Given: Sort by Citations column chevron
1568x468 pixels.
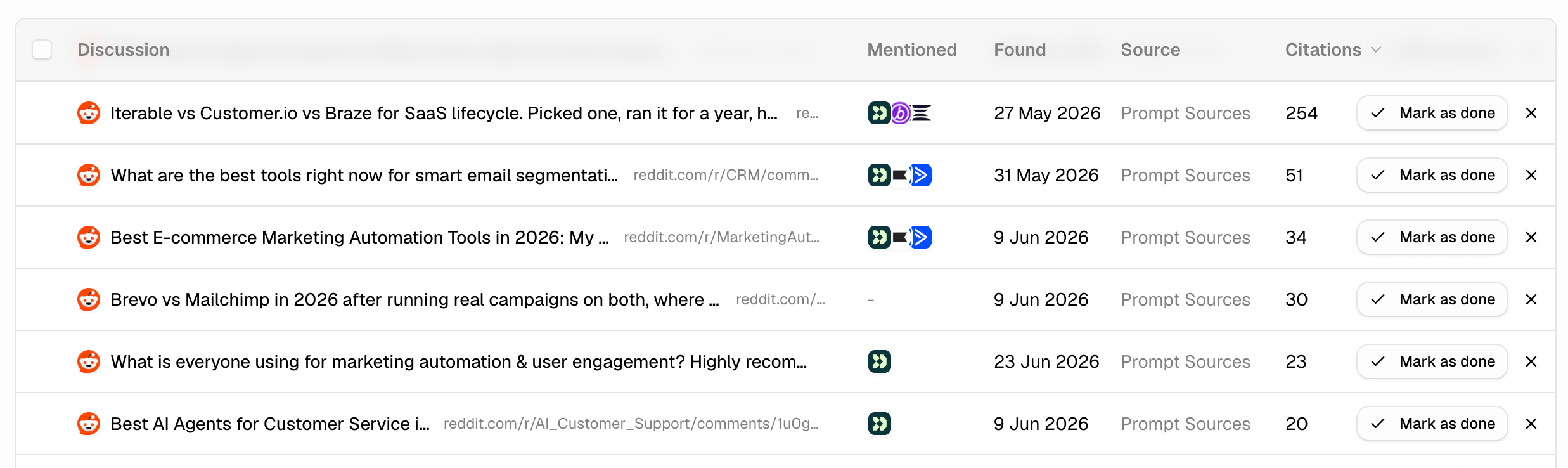Looking at the screenshot, I should (1375, 49).
